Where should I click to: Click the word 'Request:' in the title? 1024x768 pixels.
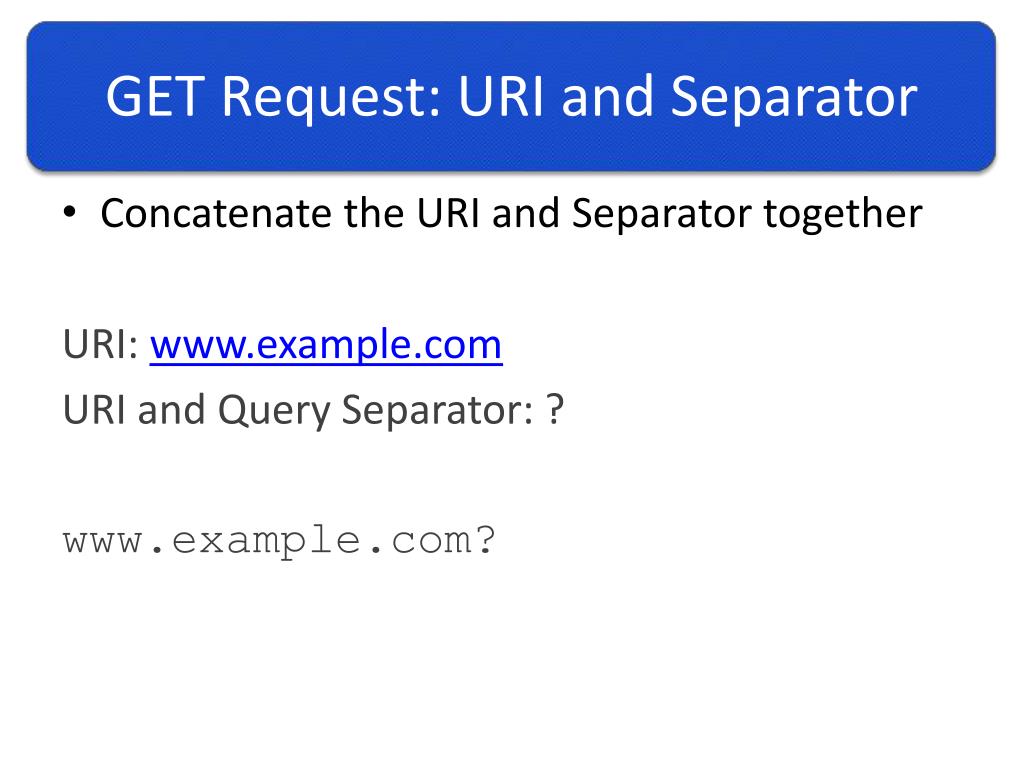click(332, 98)
